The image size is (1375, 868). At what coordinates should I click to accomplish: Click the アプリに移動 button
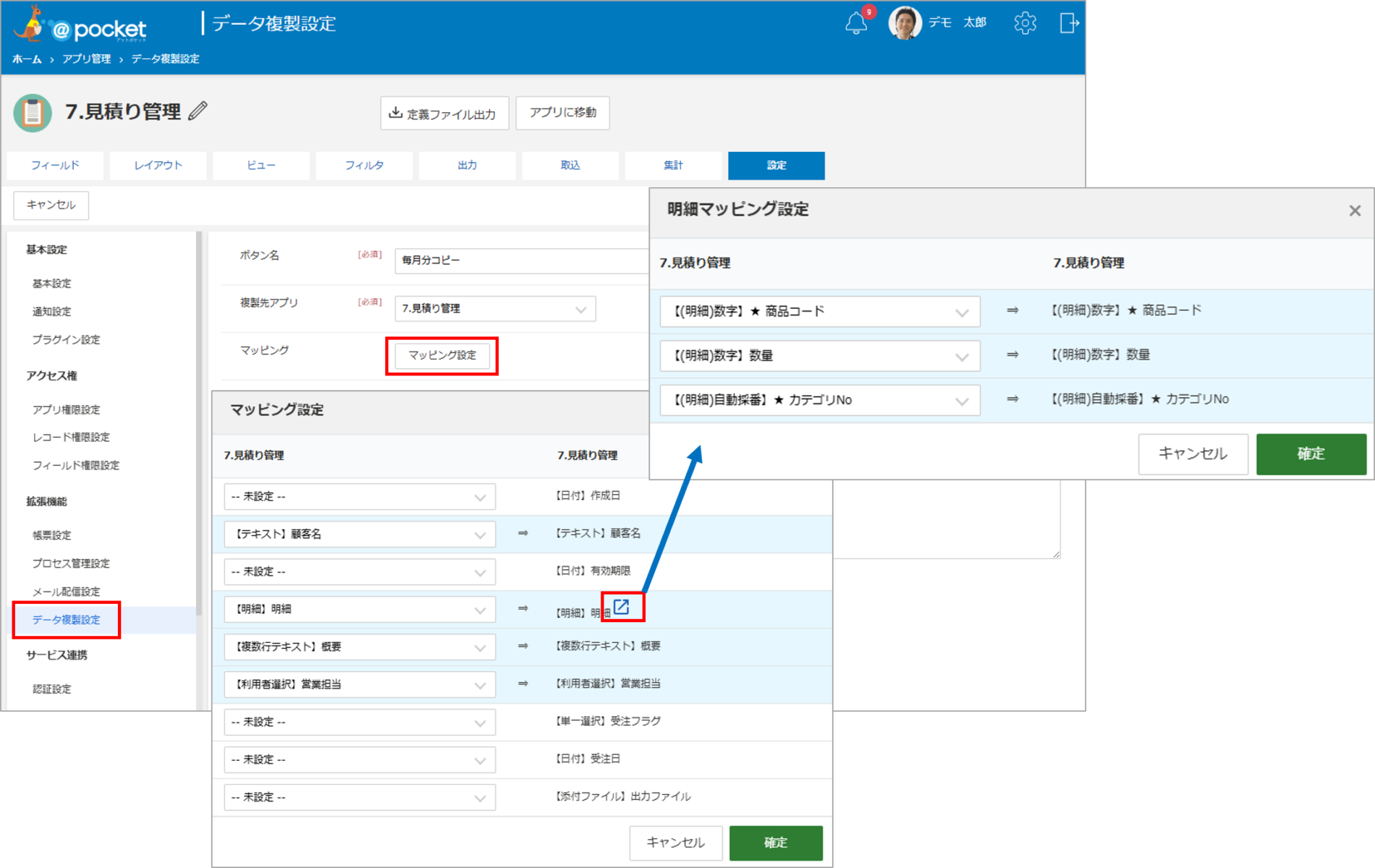pyautogui.click(x=562, y=113)
